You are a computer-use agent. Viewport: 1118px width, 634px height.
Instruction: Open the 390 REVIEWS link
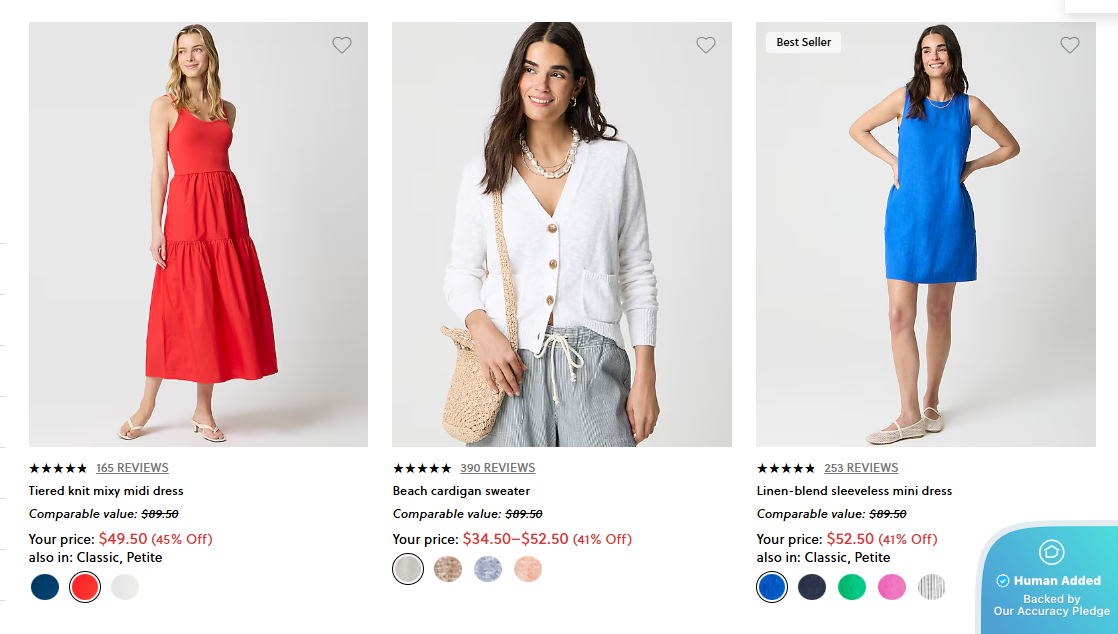click(498, 467)
